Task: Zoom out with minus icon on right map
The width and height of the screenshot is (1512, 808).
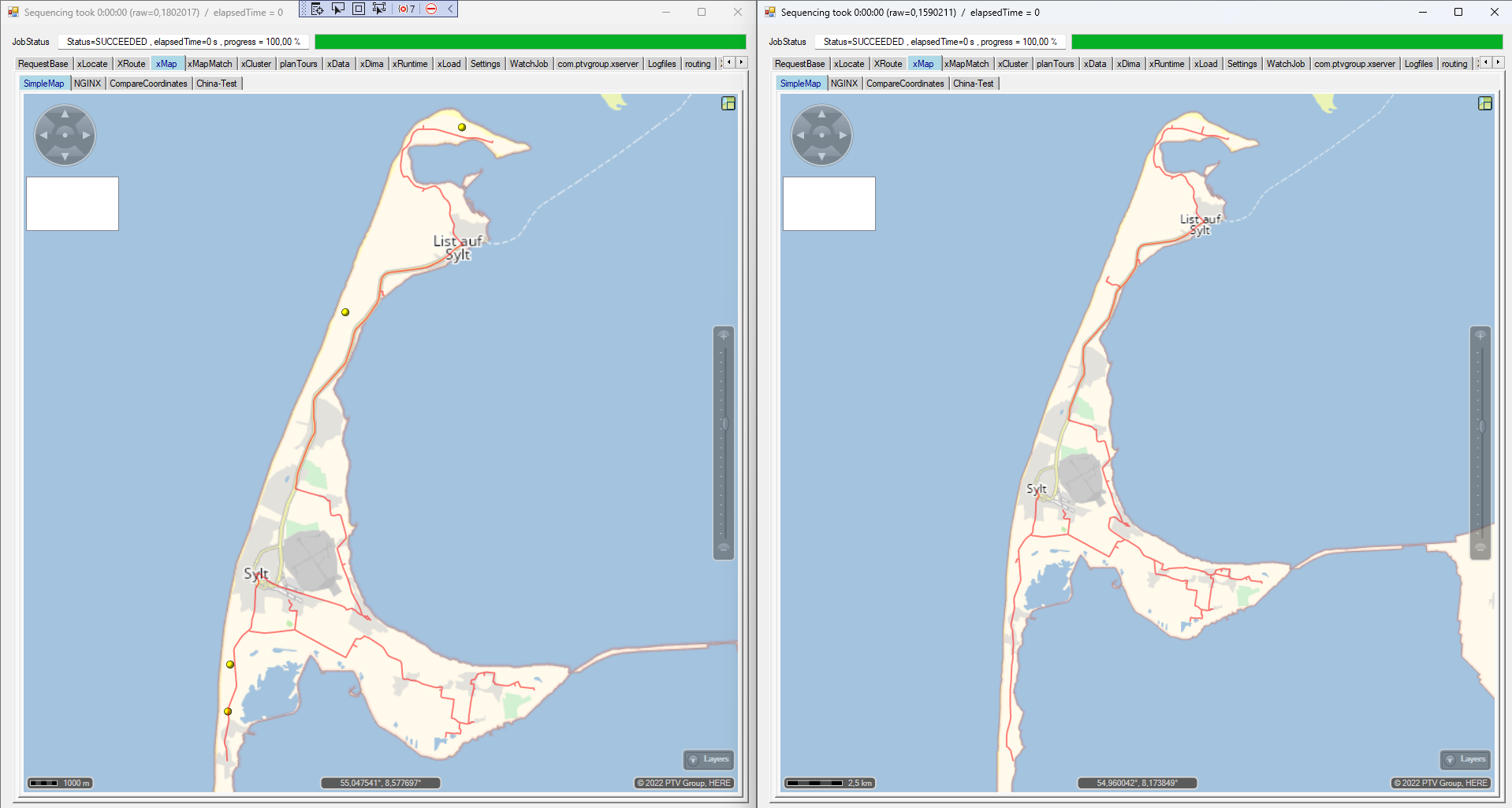Action: (x=1480, y=548)
